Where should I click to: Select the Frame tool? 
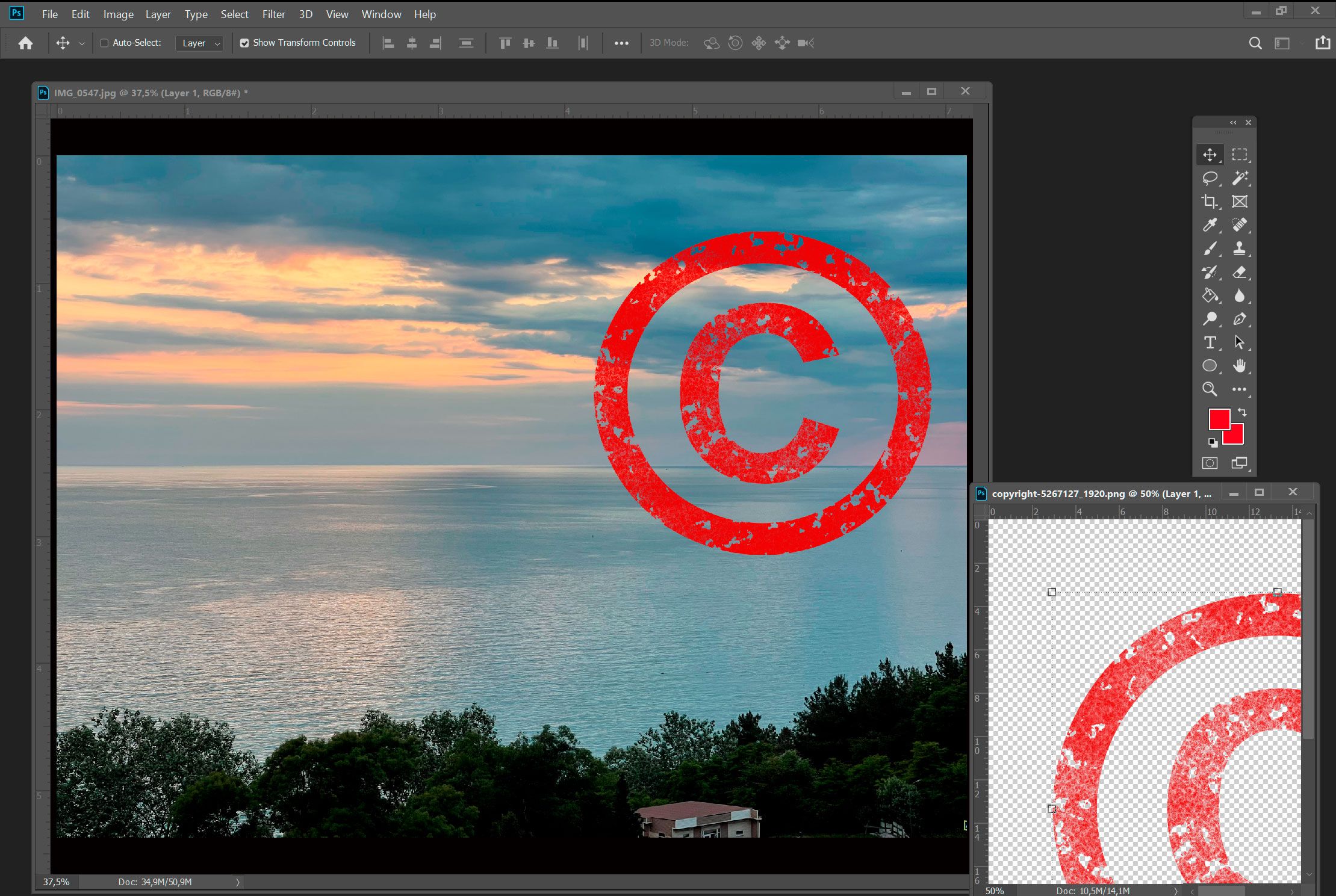tap(1239, 202)
